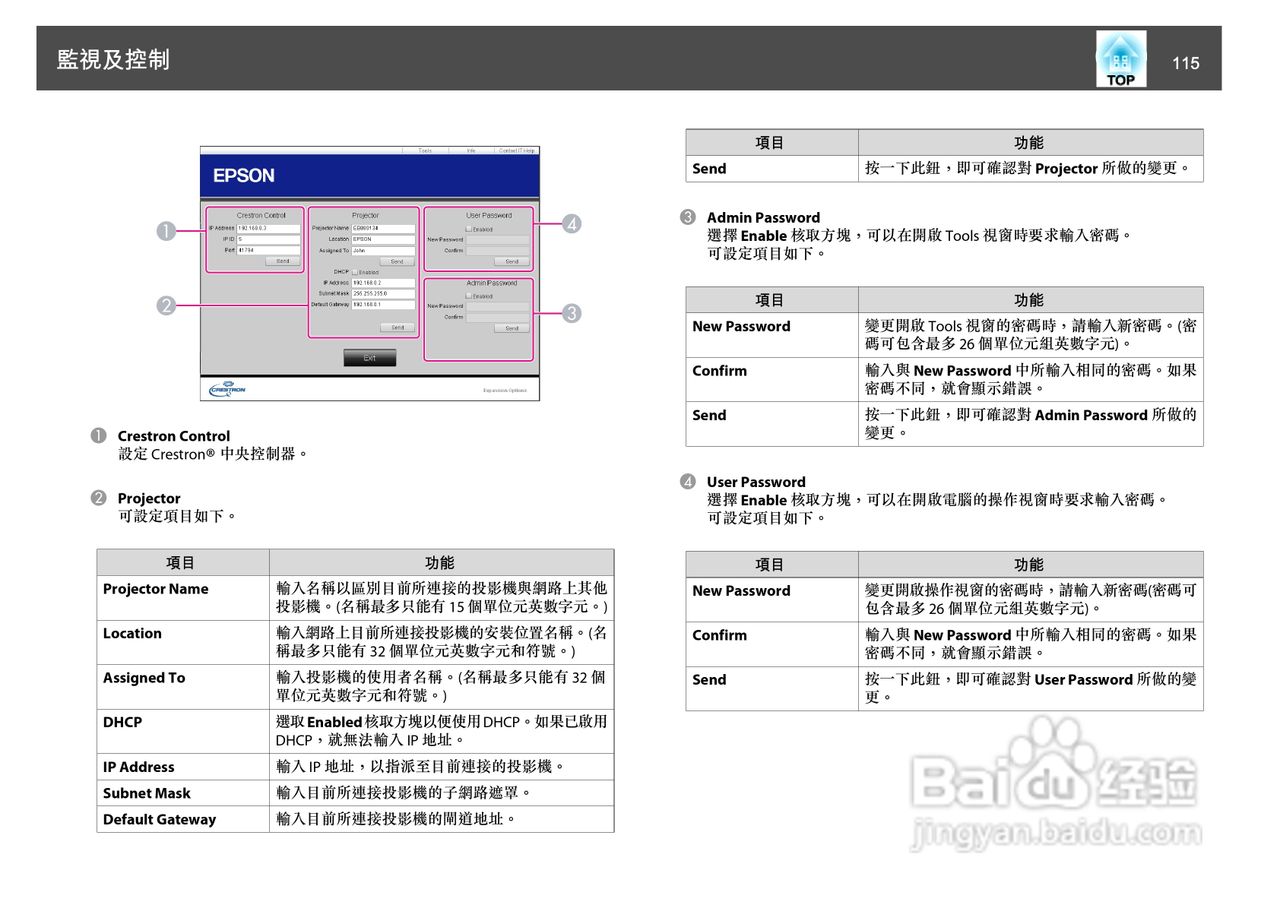Viewport: 1280px width, 905px height.
Task: Click the Crestron Control IP Address field
Action: pos(268,228)
